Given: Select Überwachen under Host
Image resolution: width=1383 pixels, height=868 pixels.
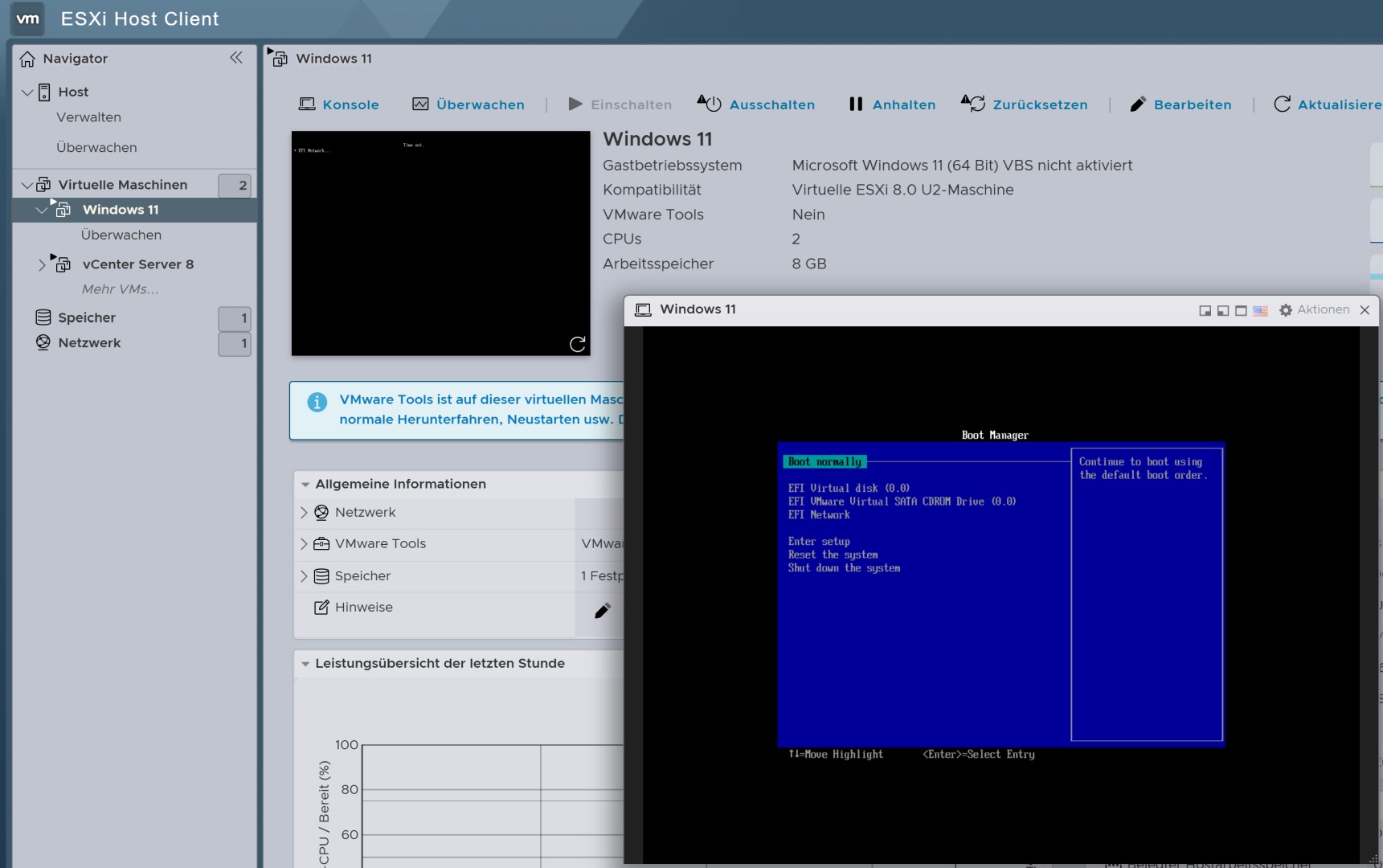Looking at the screenshot, I should click(x=96, y=148).
